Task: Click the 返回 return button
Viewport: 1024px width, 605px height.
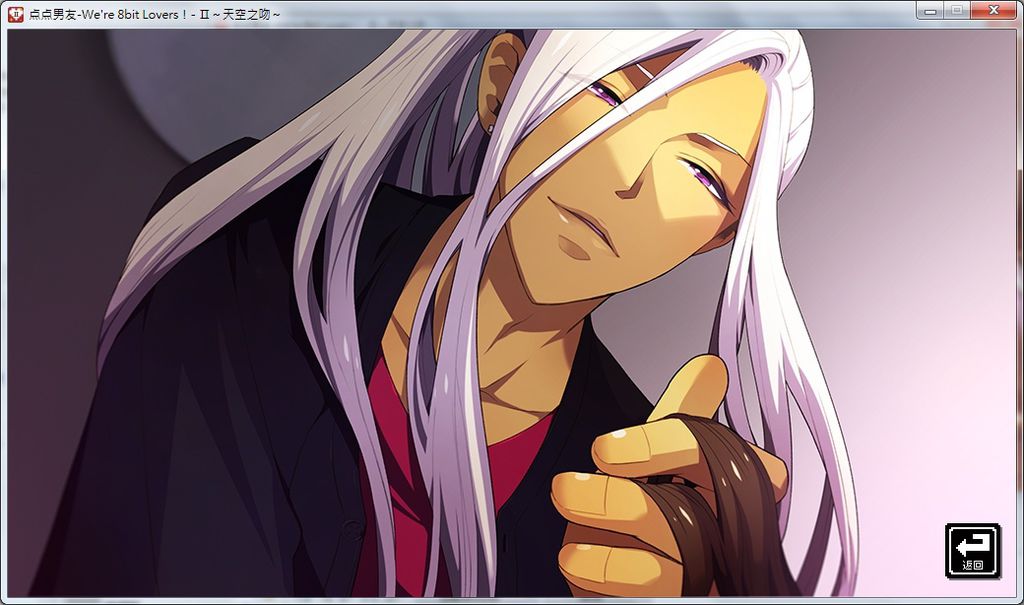Action: pos(973,551)
